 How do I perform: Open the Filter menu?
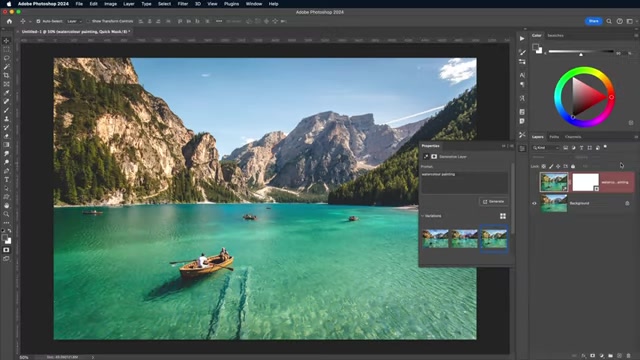click(x=183, y=4)
